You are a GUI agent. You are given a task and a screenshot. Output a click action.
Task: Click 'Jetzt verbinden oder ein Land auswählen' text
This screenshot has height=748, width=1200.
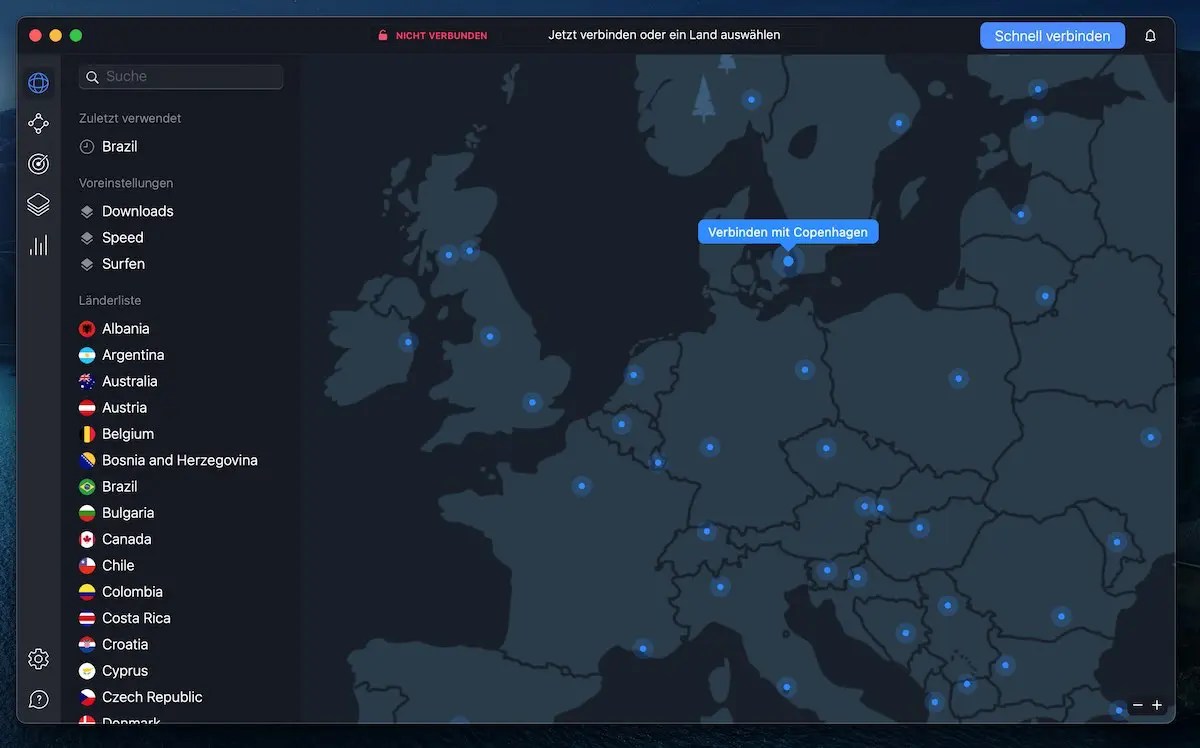(664, 35)
